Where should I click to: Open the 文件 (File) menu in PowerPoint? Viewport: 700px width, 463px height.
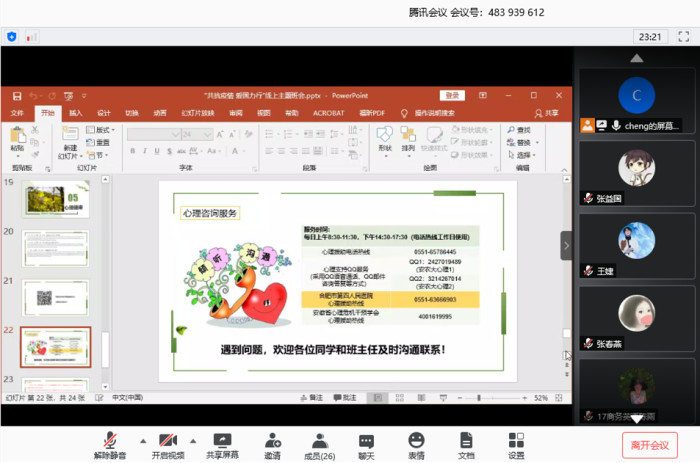pyautogui.click(x=17, y=113)
